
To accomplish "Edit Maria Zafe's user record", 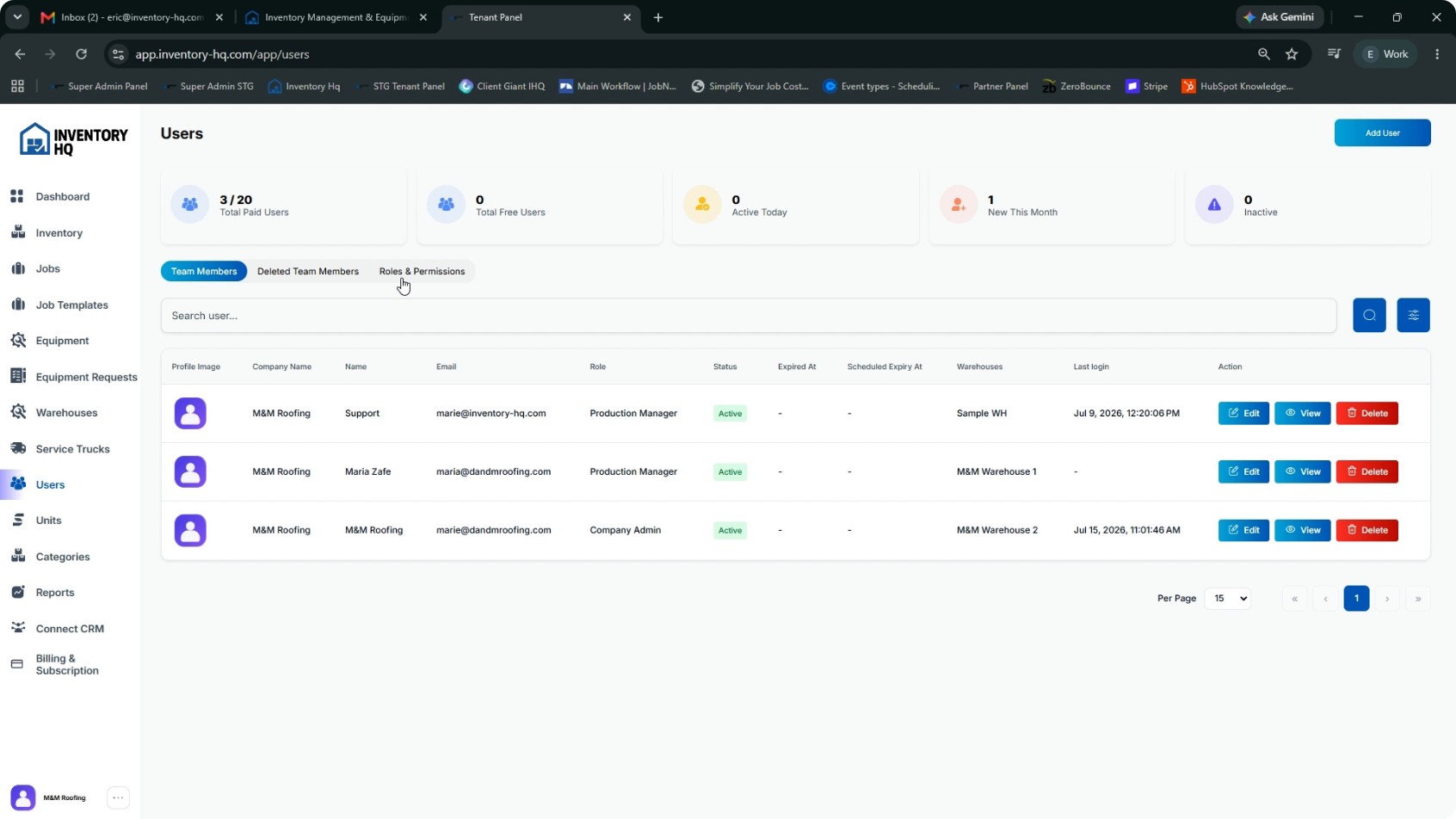I will pyautogui.click(x=1243, y=471).
